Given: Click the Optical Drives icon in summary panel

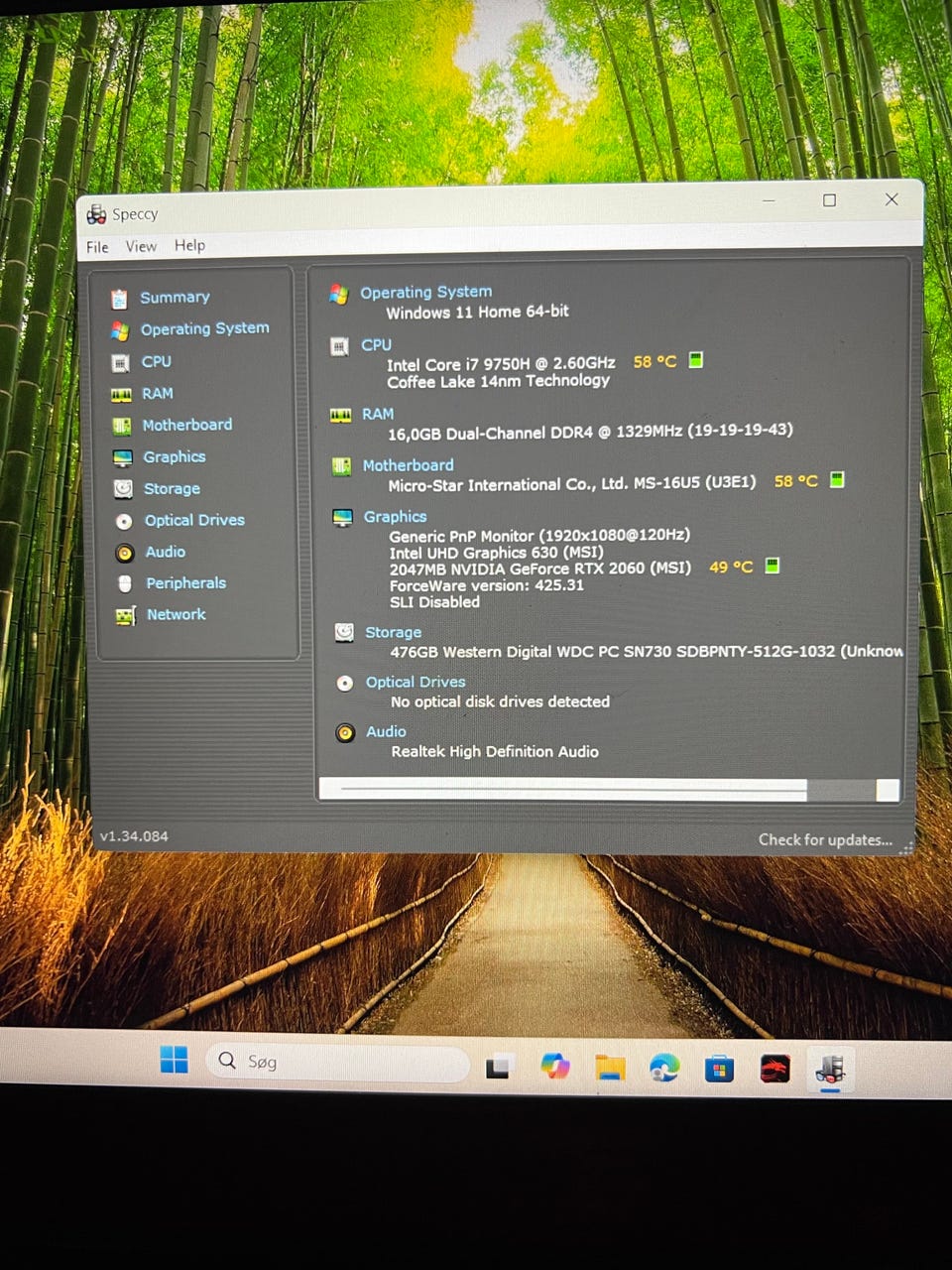Looking at the screenshot, I should [345, 684].
